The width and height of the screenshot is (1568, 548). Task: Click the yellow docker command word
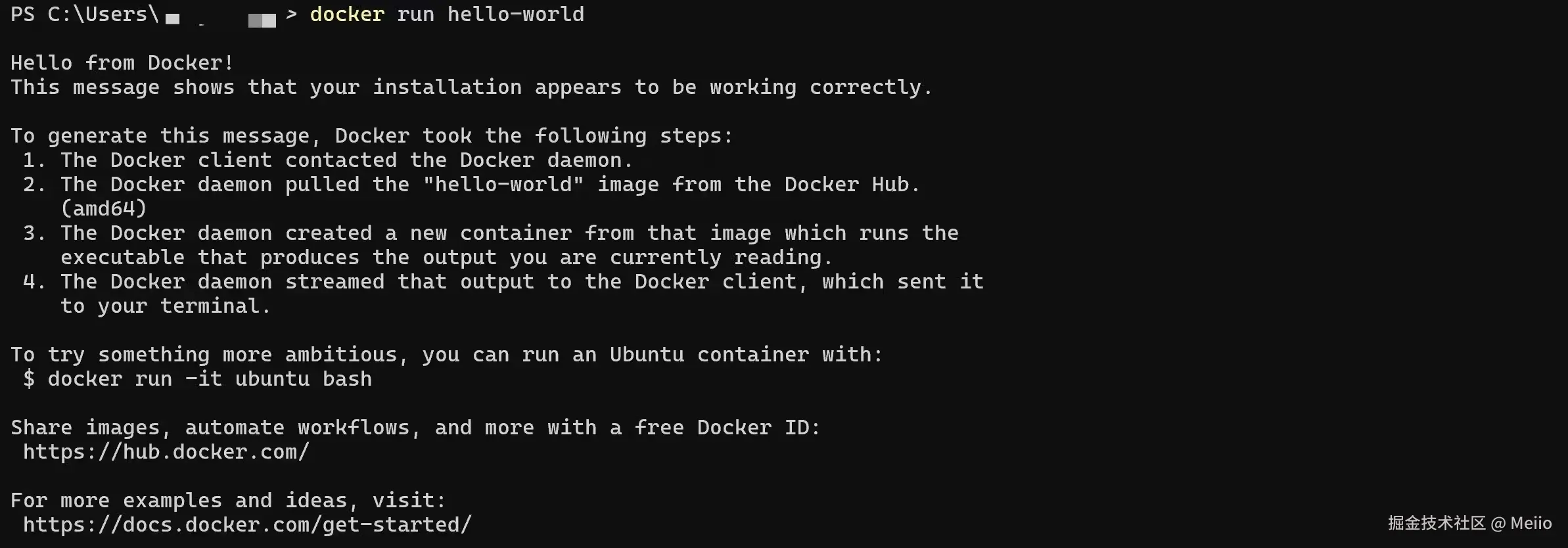click(347, 14)
